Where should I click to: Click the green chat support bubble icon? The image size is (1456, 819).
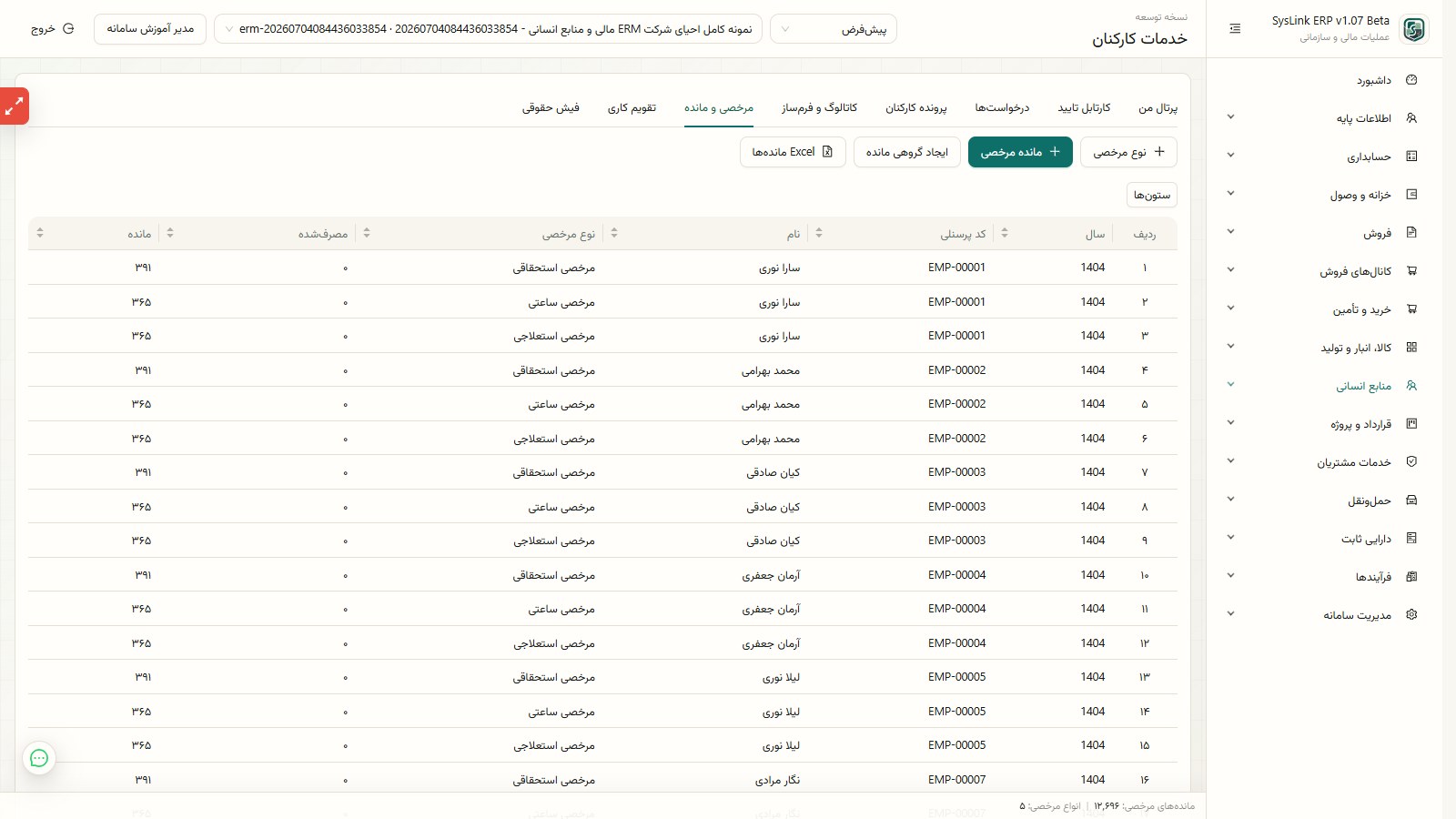click(39, 758)
